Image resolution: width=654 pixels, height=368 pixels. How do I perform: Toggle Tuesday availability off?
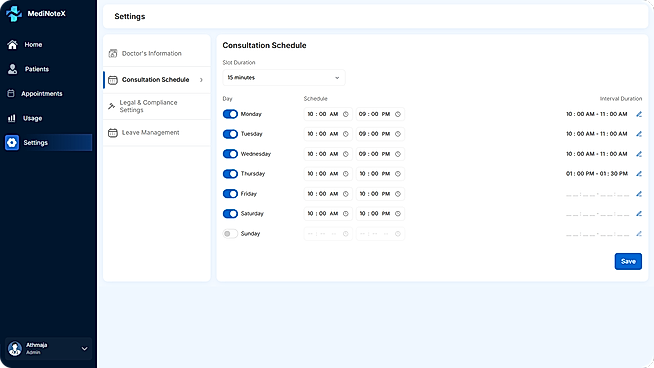[x=230, y=134]
